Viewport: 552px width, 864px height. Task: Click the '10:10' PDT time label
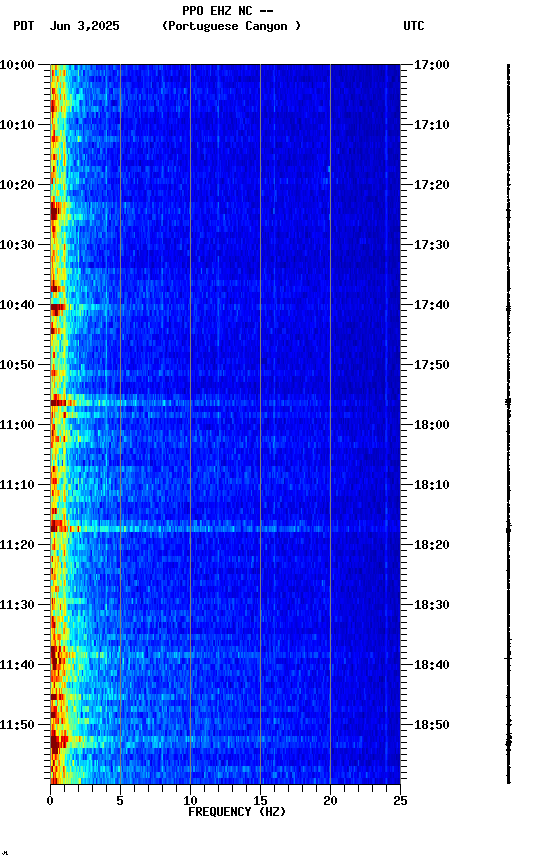tap(17, 125)
